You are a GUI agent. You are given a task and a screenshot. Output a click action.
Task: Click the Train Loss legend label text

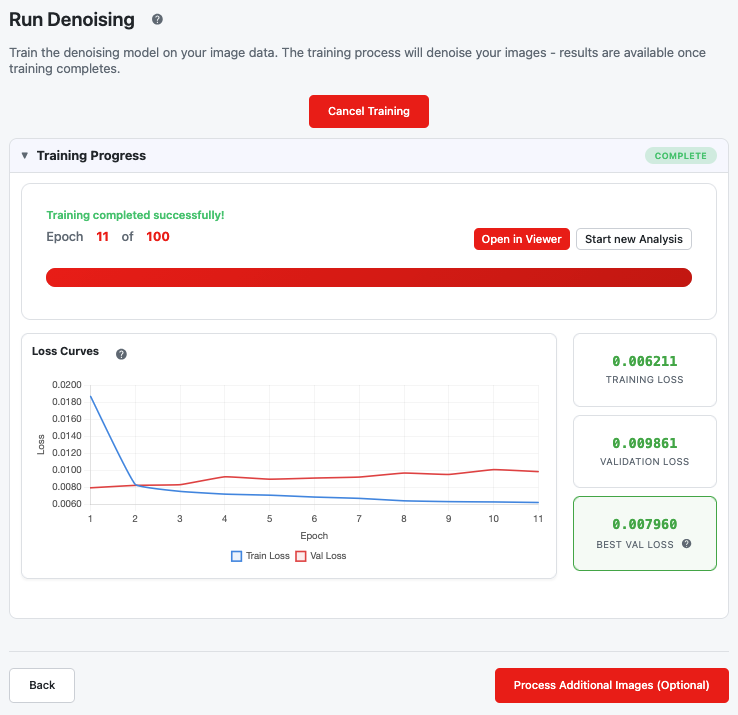267,556
